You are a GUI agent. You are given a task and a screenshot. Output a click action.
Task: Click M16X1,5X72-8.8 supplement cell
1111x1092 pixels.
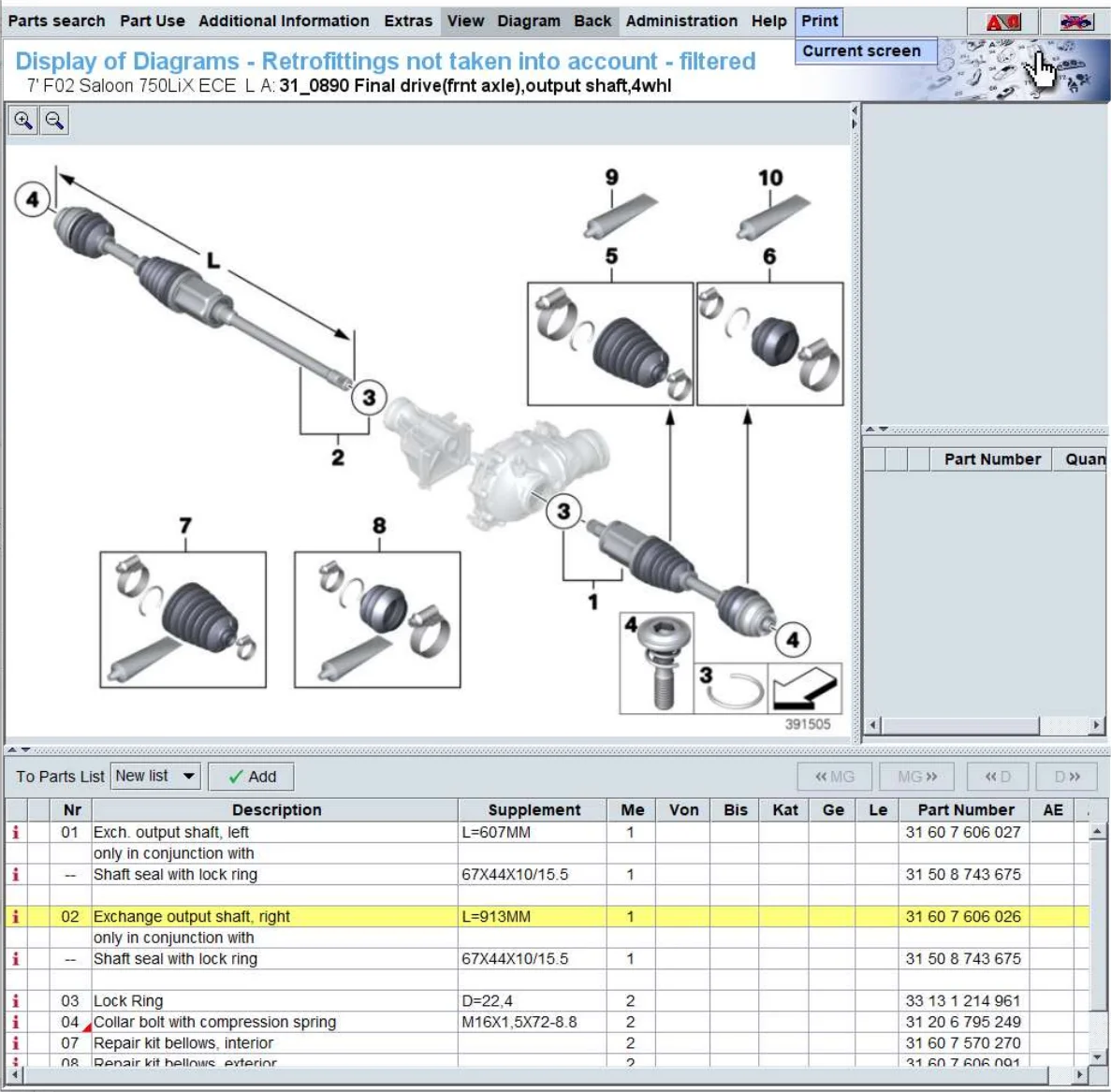click(533, 1022)
